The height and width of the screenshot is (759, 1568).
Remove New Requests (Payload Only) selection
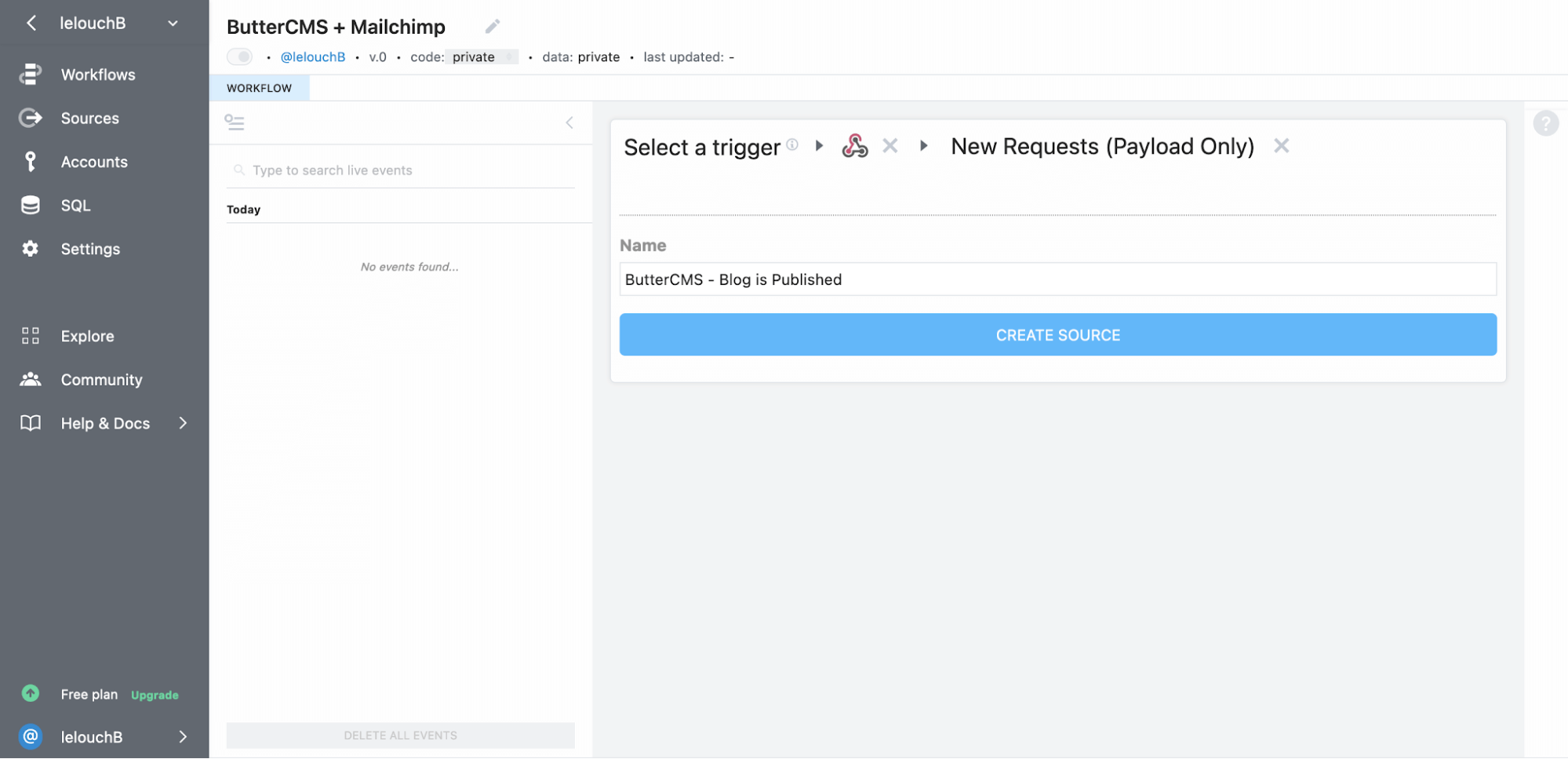(1281, 146)
